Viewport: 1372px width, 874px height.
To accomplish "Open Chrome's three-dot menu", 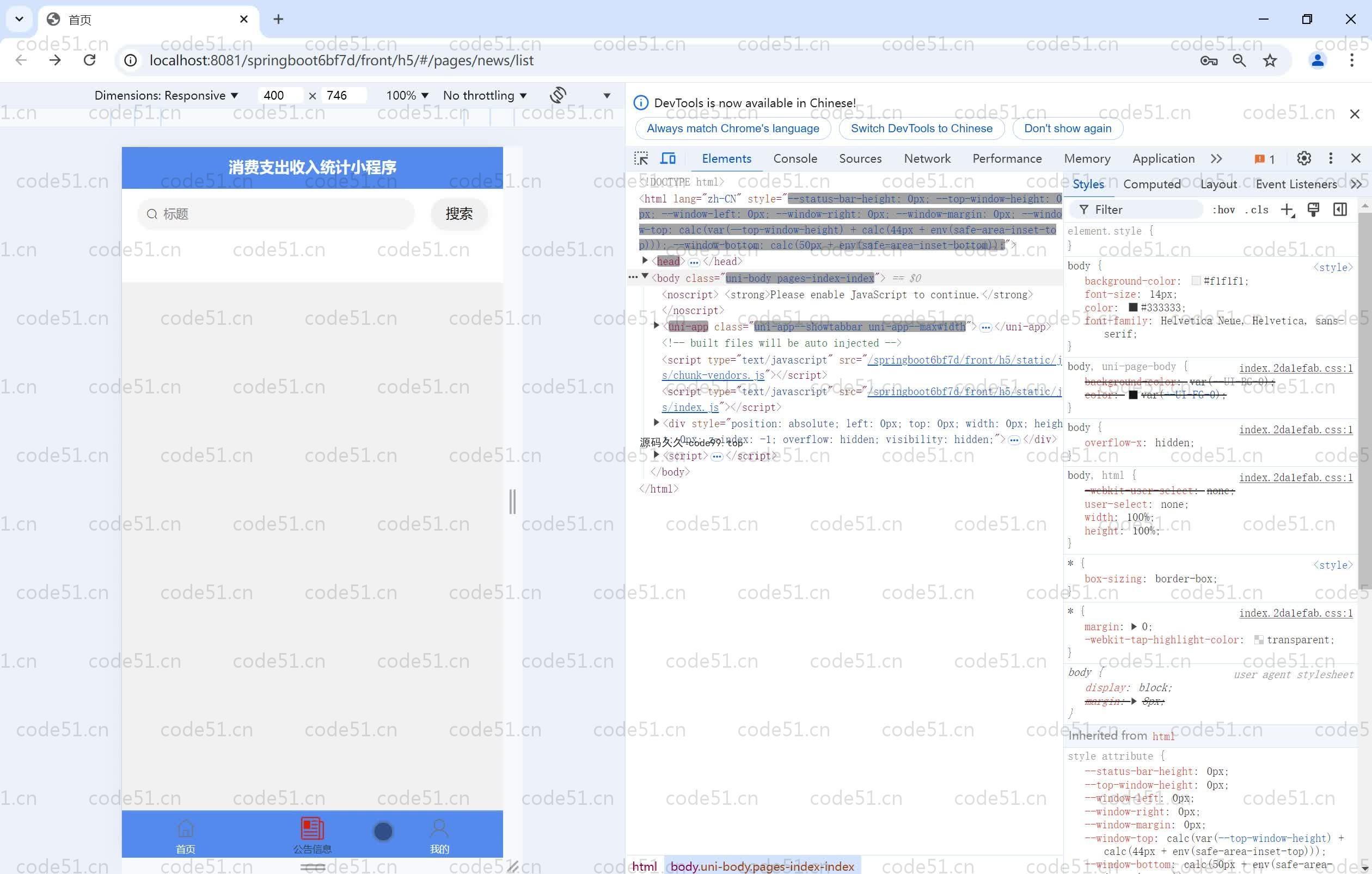I will coord(1351,60).
